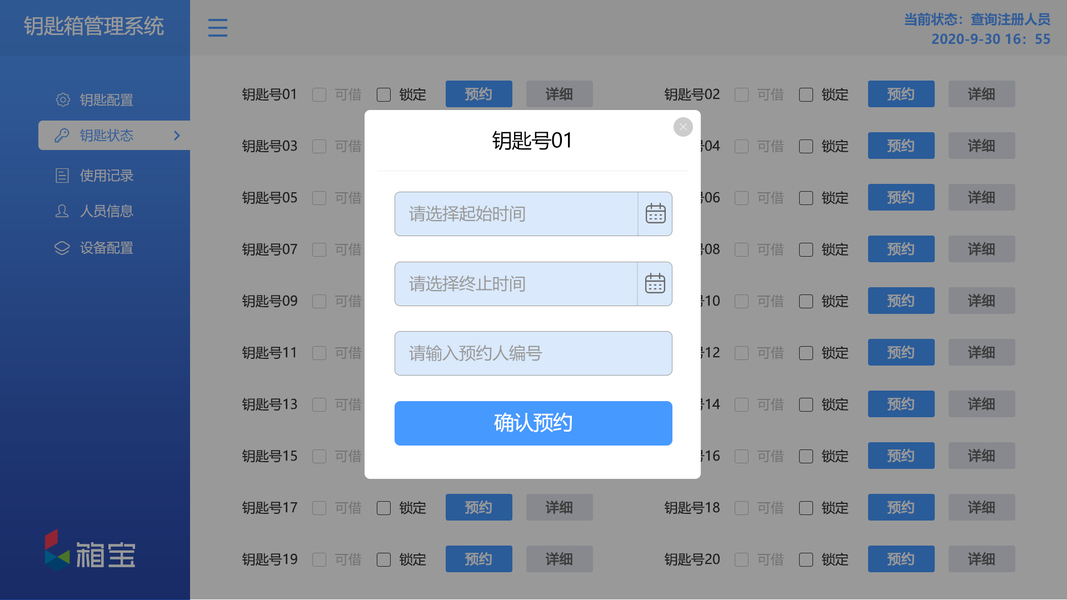Toggle 锁定 checkbox for 钥匙号02
This screenshot has width=1067, height=600.
pos(806,95)
